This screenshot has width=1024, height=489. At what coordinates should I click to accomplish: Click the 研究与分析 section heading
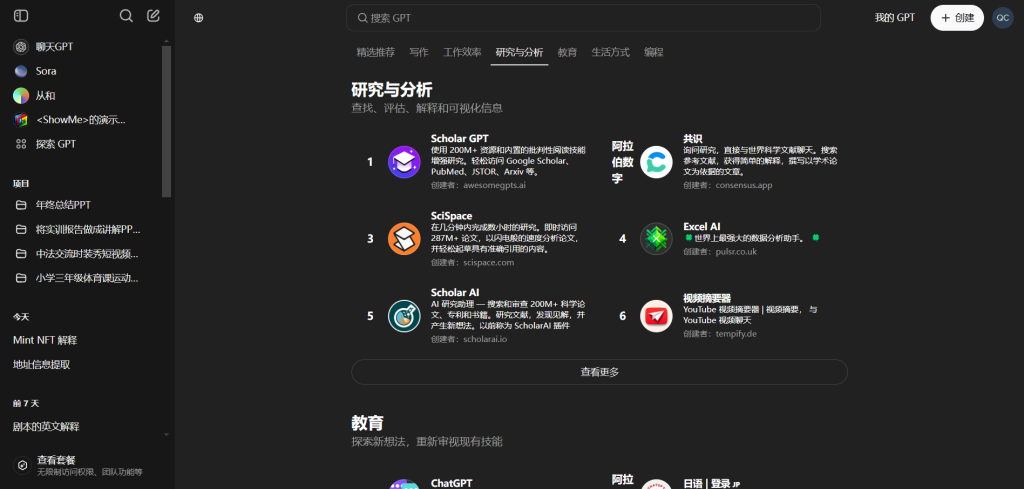(392, 89)
